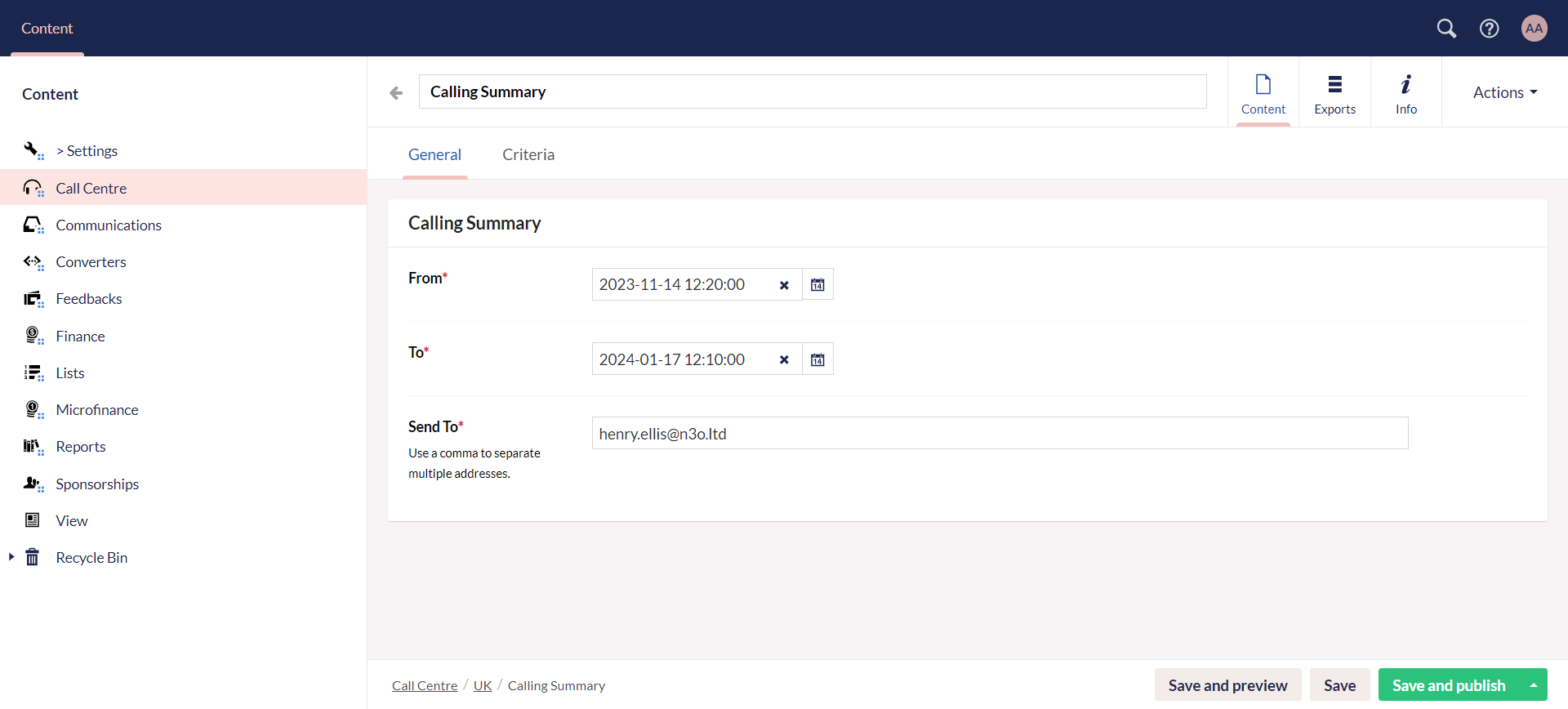Select Reports in the tree

click(81, 447)
